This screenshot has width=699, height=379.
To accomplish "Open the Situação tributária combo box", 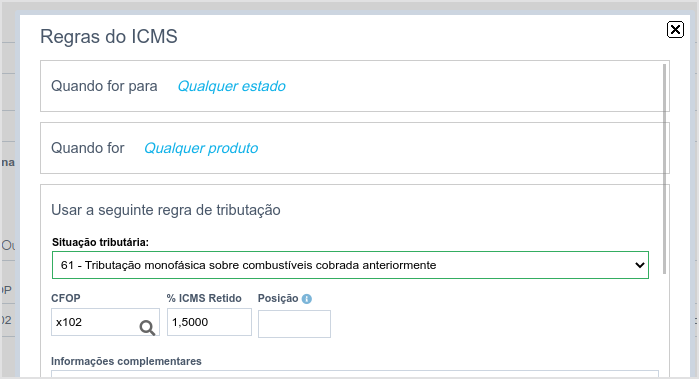I will 350,265.
